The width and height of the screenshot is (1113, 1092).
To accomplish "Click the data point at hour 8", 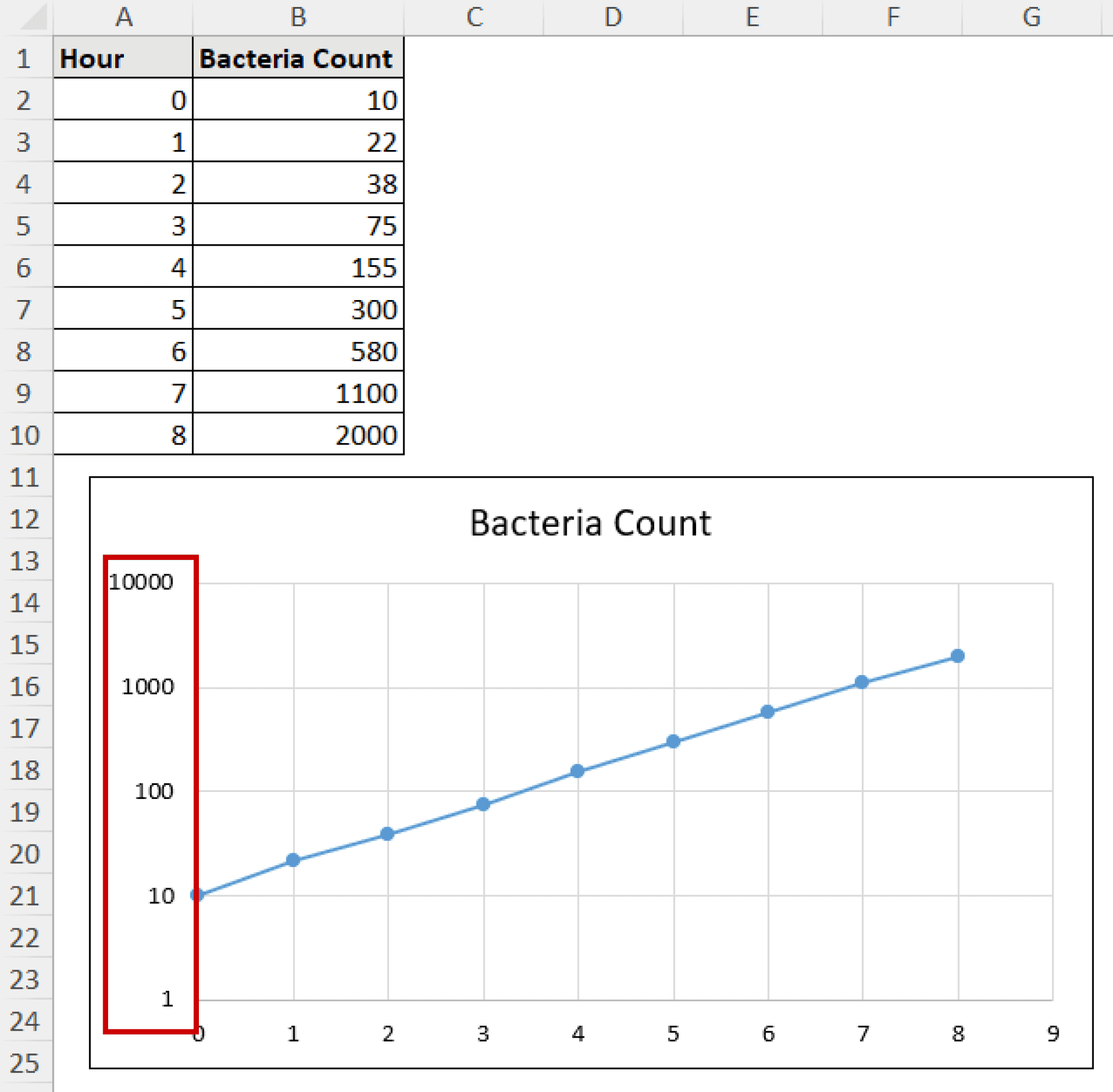I will (x=956, y=656).
